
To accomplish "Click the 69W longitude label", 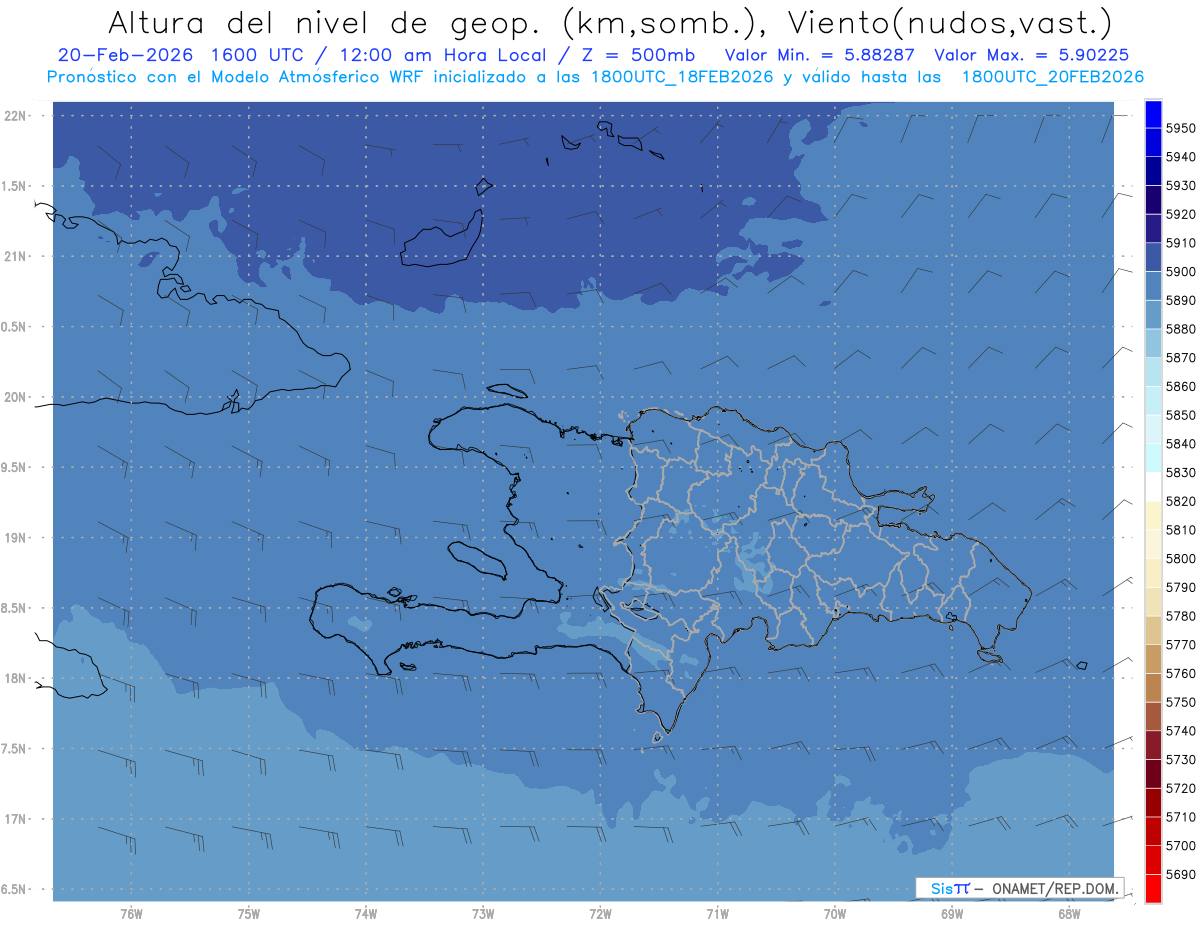I will click(x=952, y=913).
